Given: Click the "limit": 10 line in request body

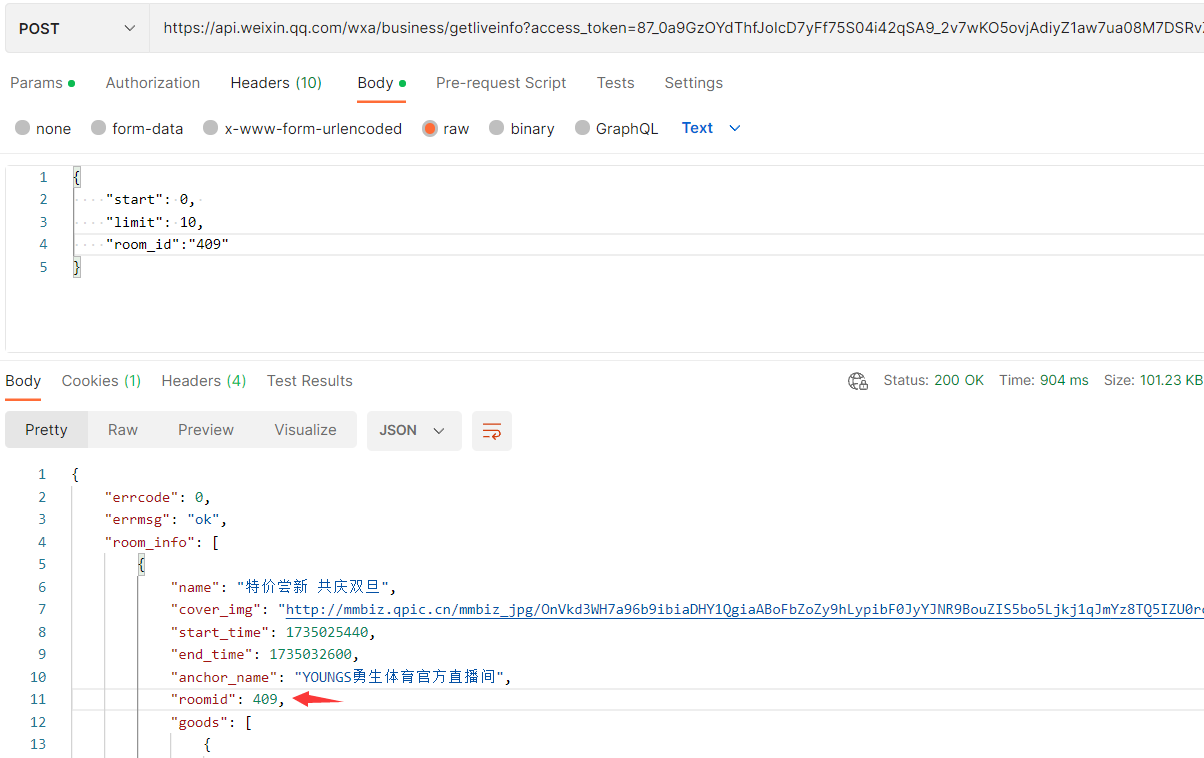Looking at the screenshot, I should pos(154,222).
